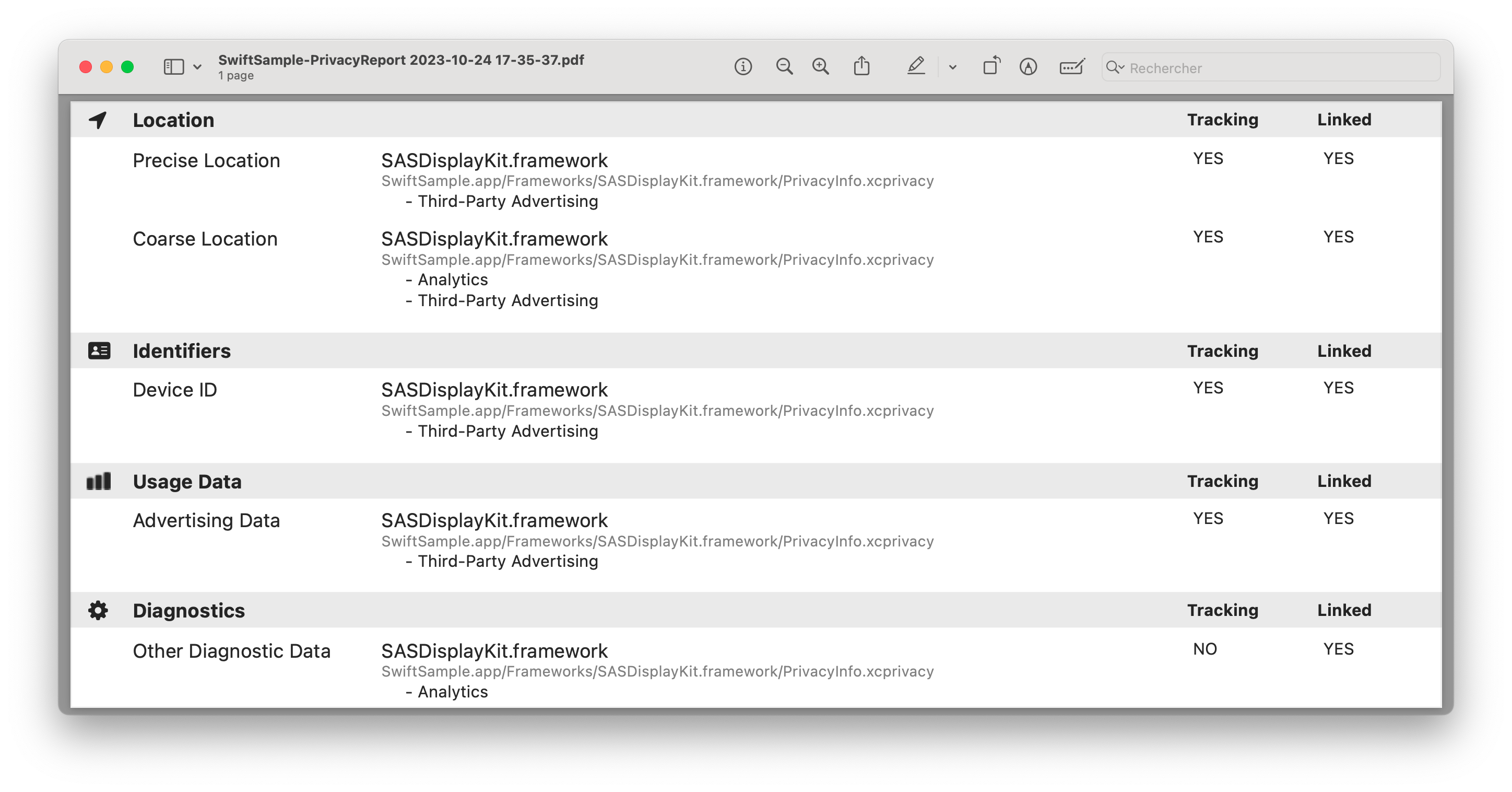Click the Diagnostics gear icon
The width and height of the screenshot is (1512, 792).
pos(98,610)
